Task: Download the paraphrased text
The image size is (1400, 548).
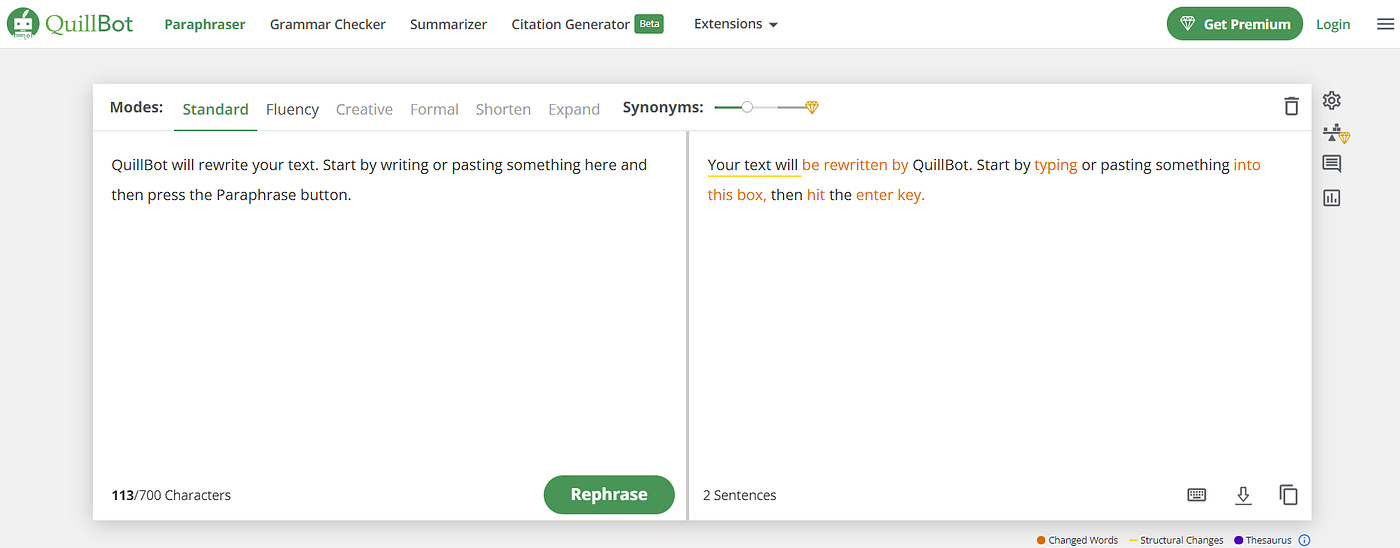Action: [x=1243, y=495]
